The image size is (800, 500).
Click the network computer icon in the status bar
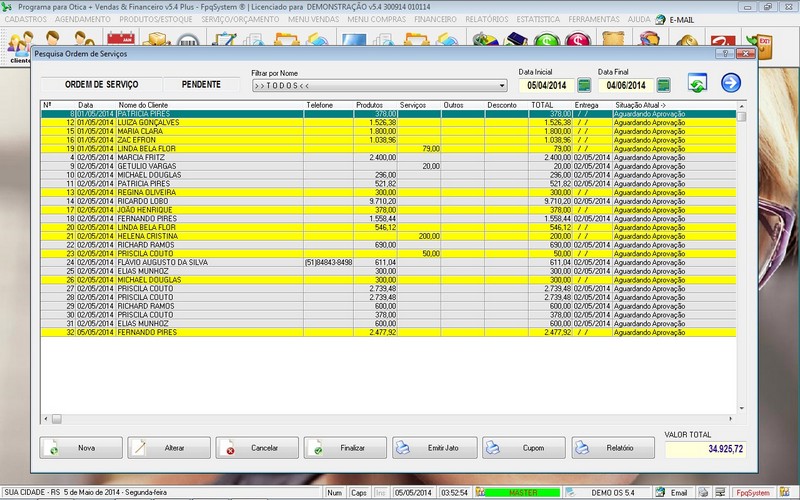point(720,492)
